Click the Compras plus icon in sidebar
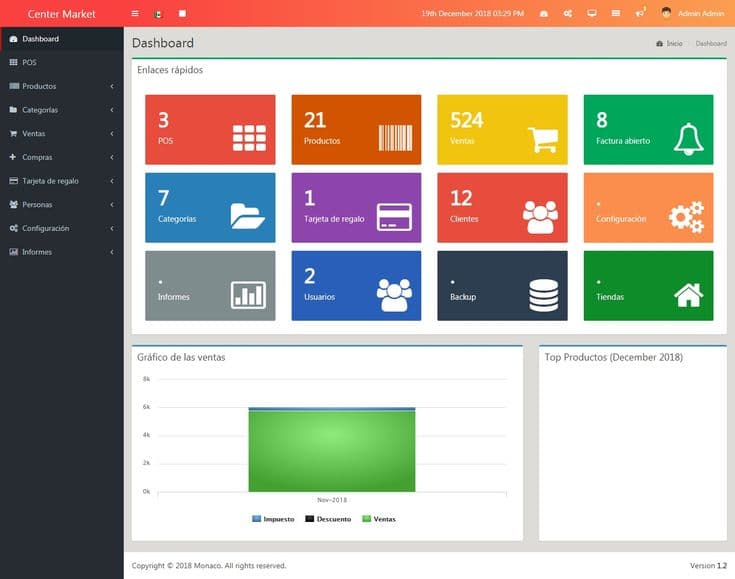 click(x=13, y=157)
